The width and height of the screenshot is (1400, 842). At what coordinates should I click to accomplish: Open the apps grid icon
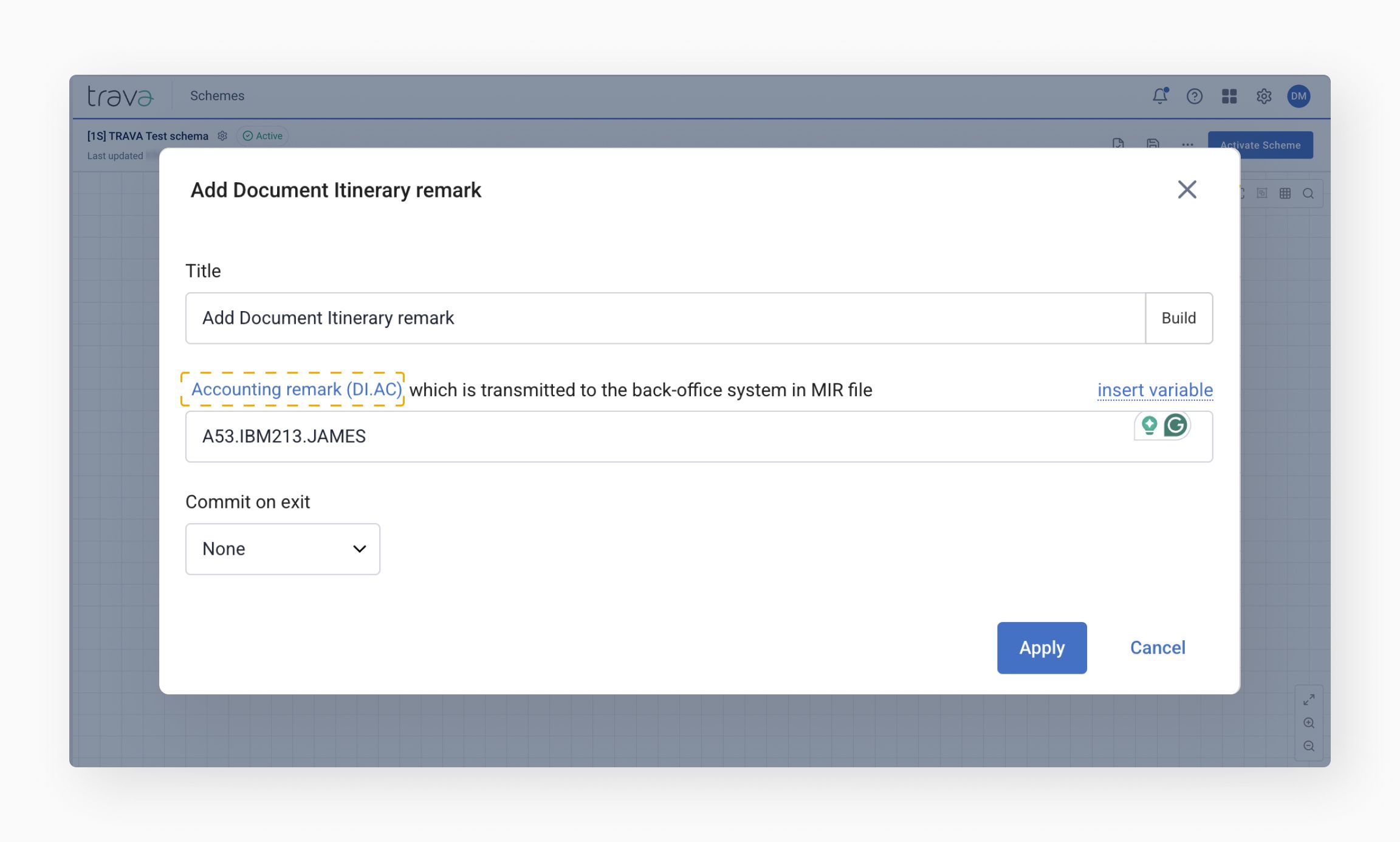click(x=1229, y=96)
